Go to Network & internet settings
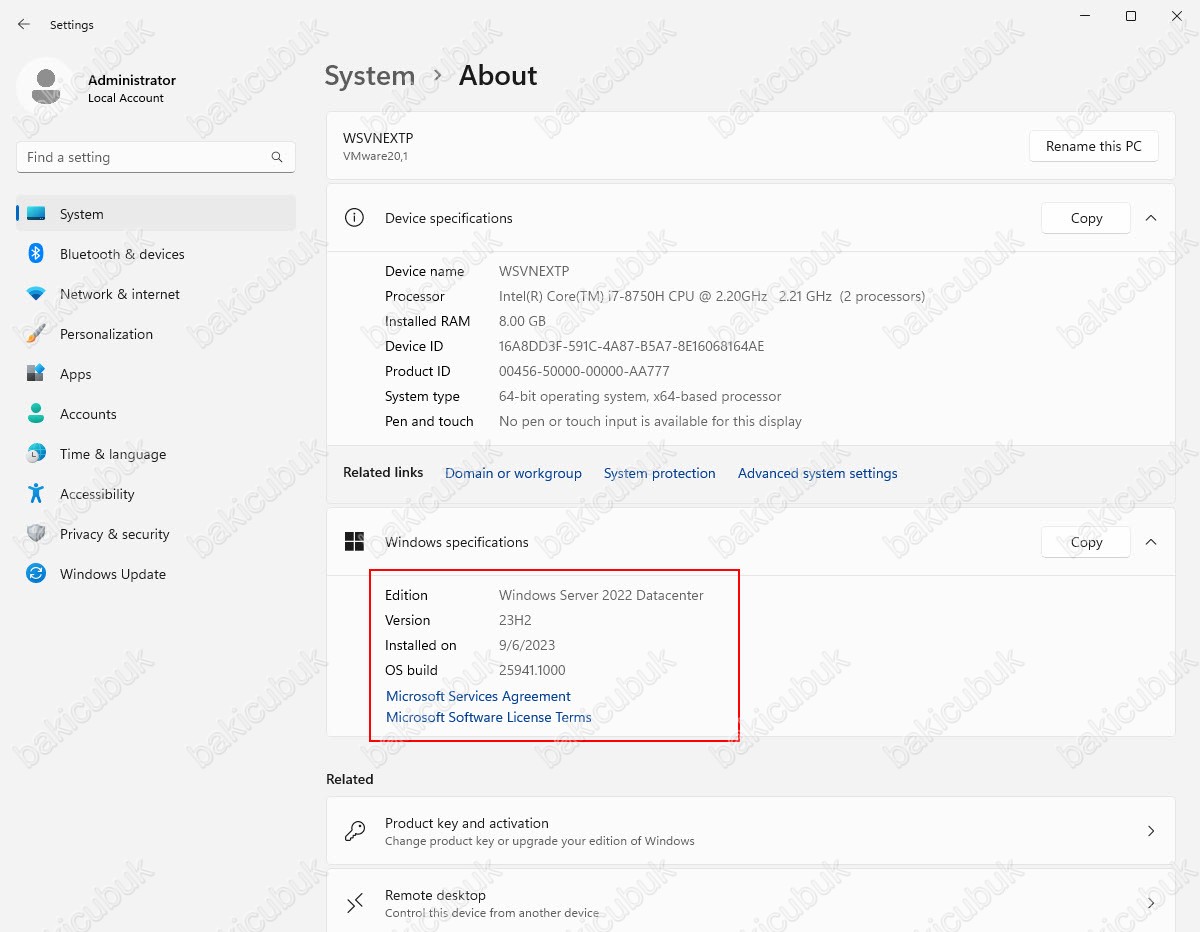 pos(156,294)
